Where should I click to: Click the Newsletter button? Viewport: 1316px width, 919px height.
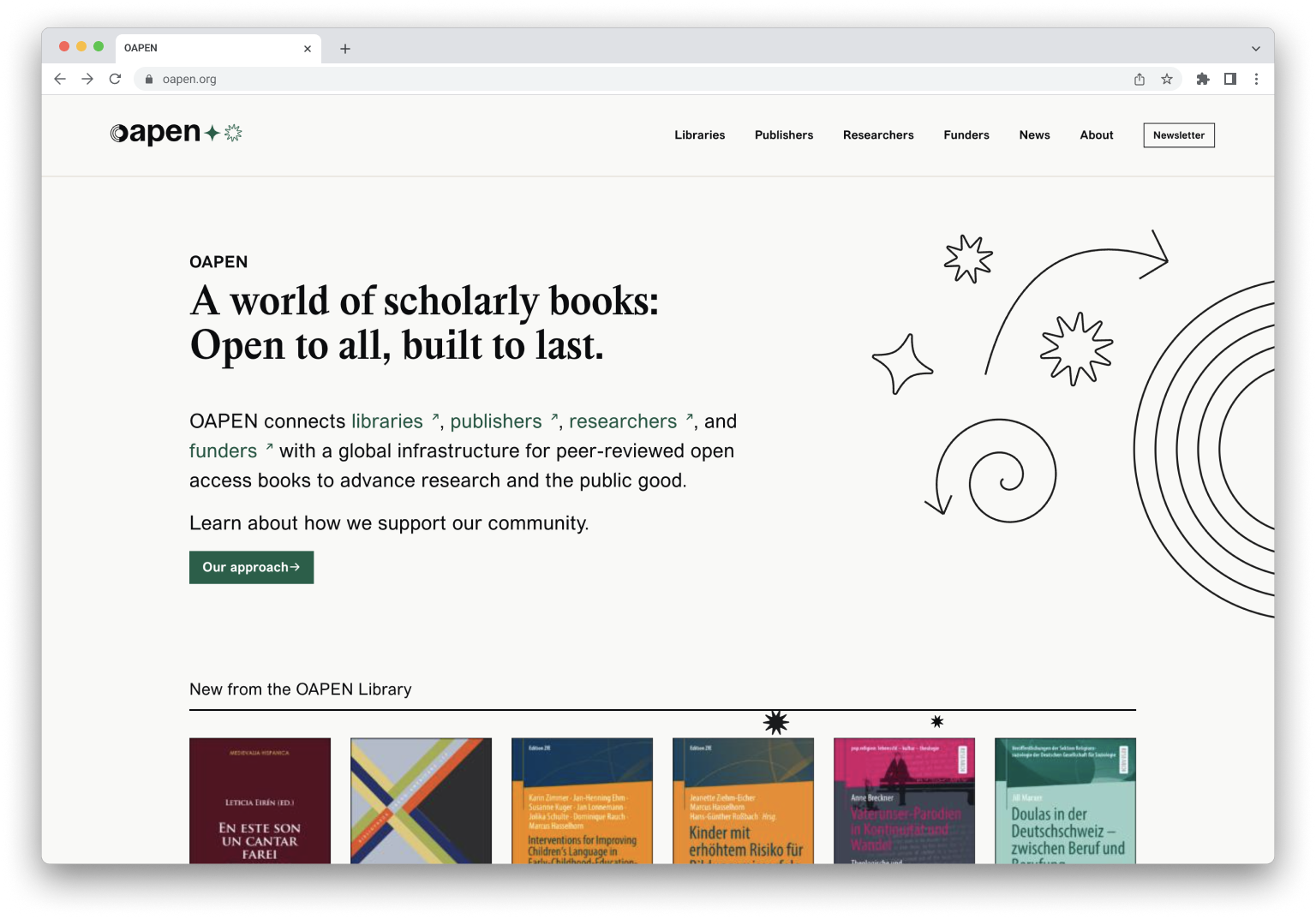pyautogui.click(x=1178, y=134)
